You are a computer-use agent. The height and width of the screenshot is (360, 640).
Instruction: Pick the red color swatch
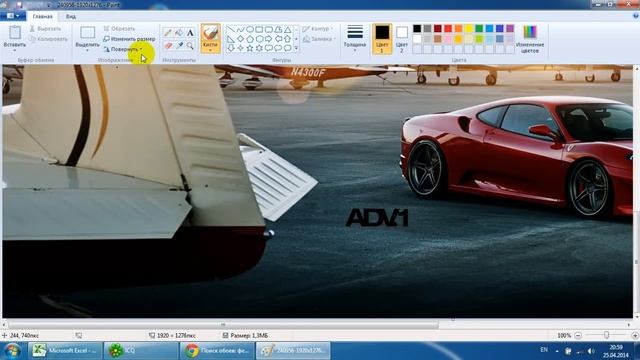click(448, 29)
